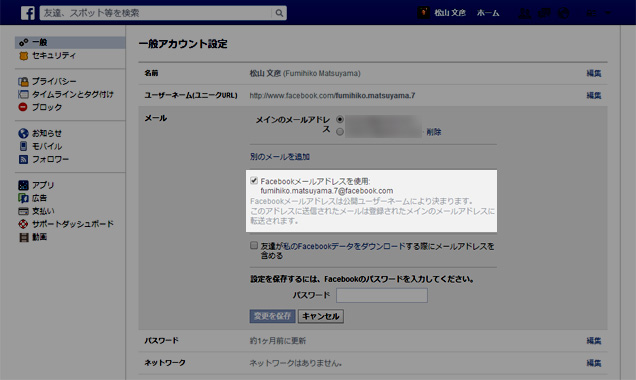The height and width of the screenshot is (380, 636).
Task: Click the ネットワークはありません text
Action: [x=296, y=363]
